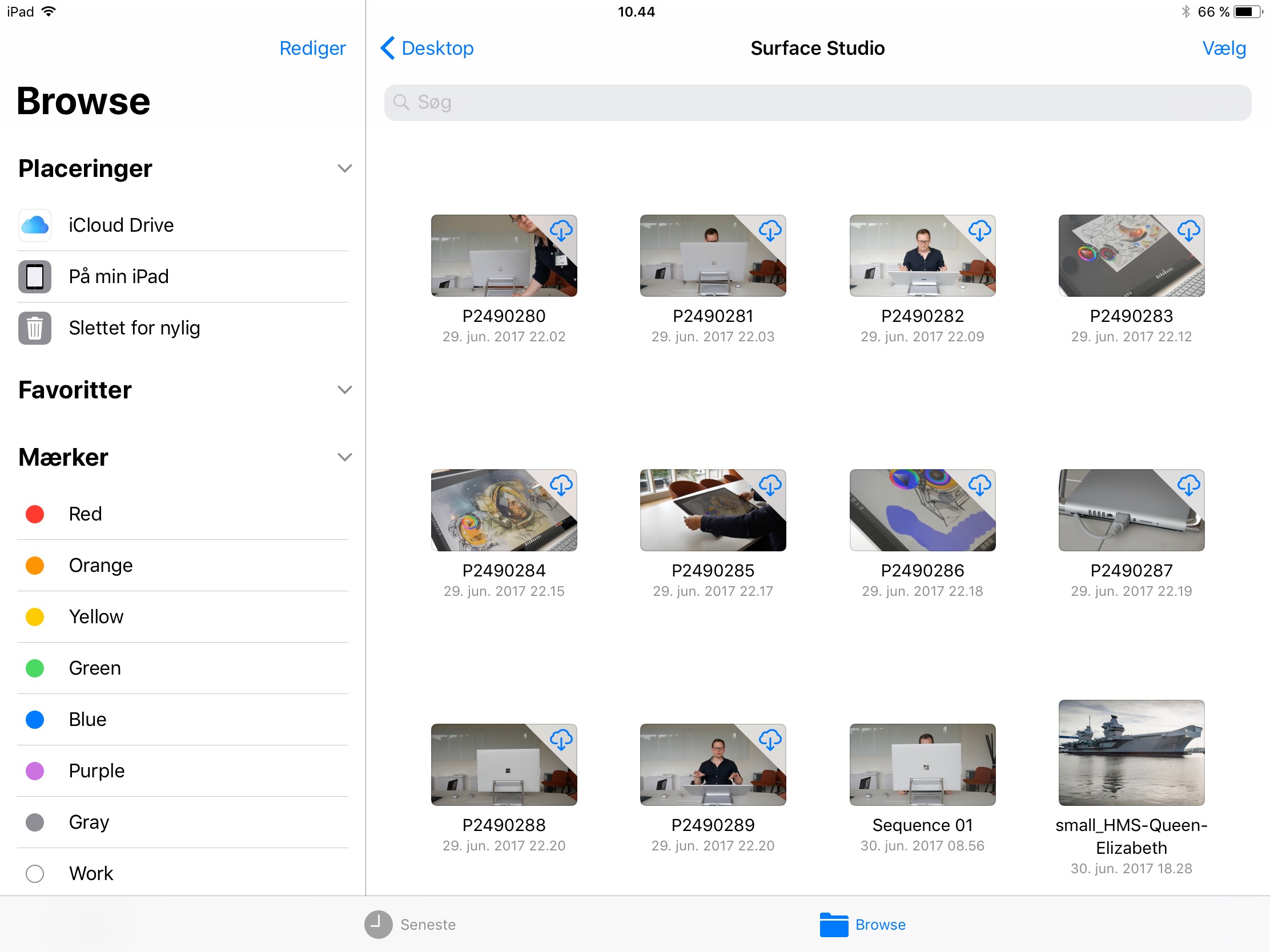Switch to the Seneste tab
This screenshot has width=1270, height=952.
(411, 925)
